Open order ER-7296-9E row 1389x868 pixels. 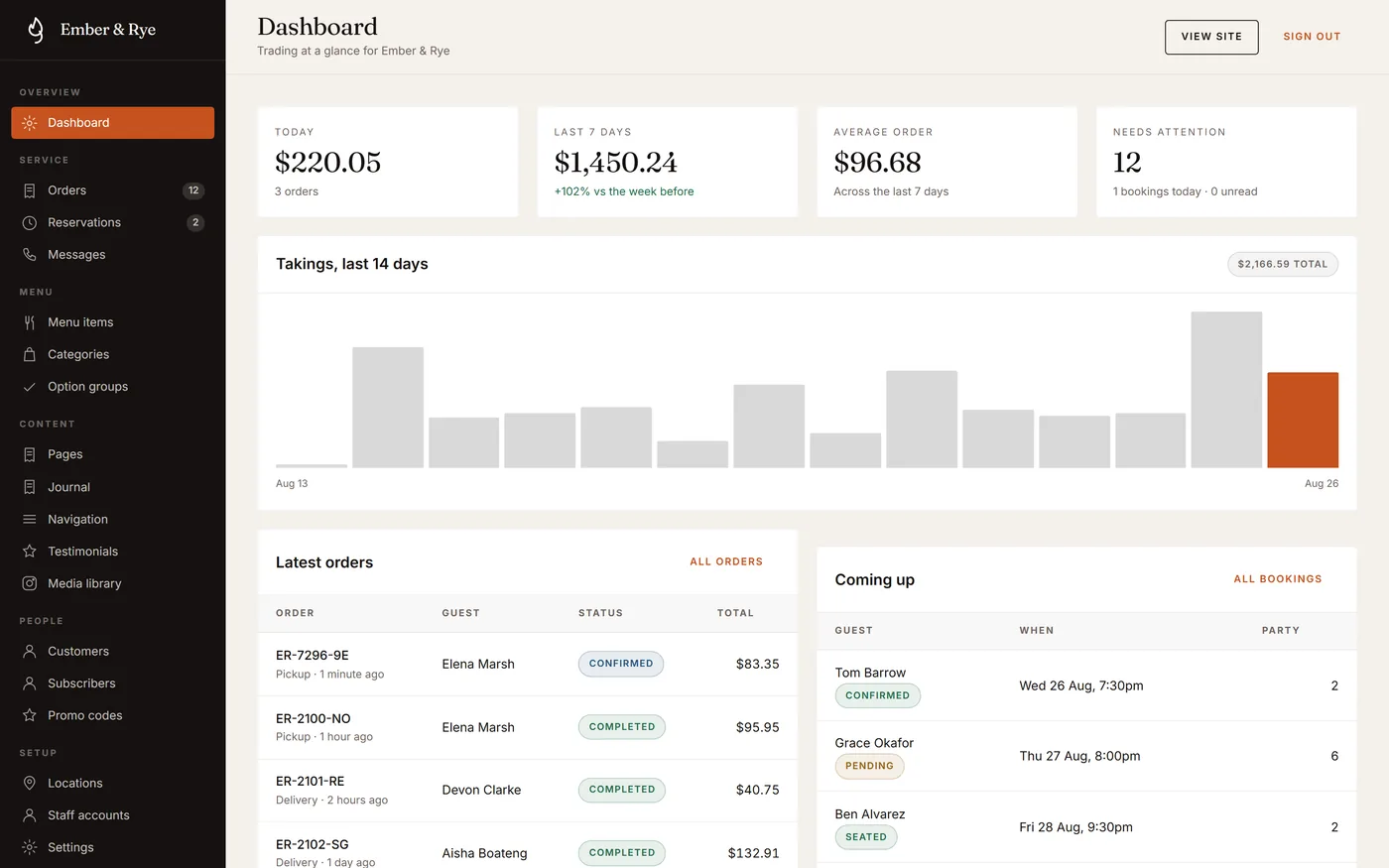[528, 664]
